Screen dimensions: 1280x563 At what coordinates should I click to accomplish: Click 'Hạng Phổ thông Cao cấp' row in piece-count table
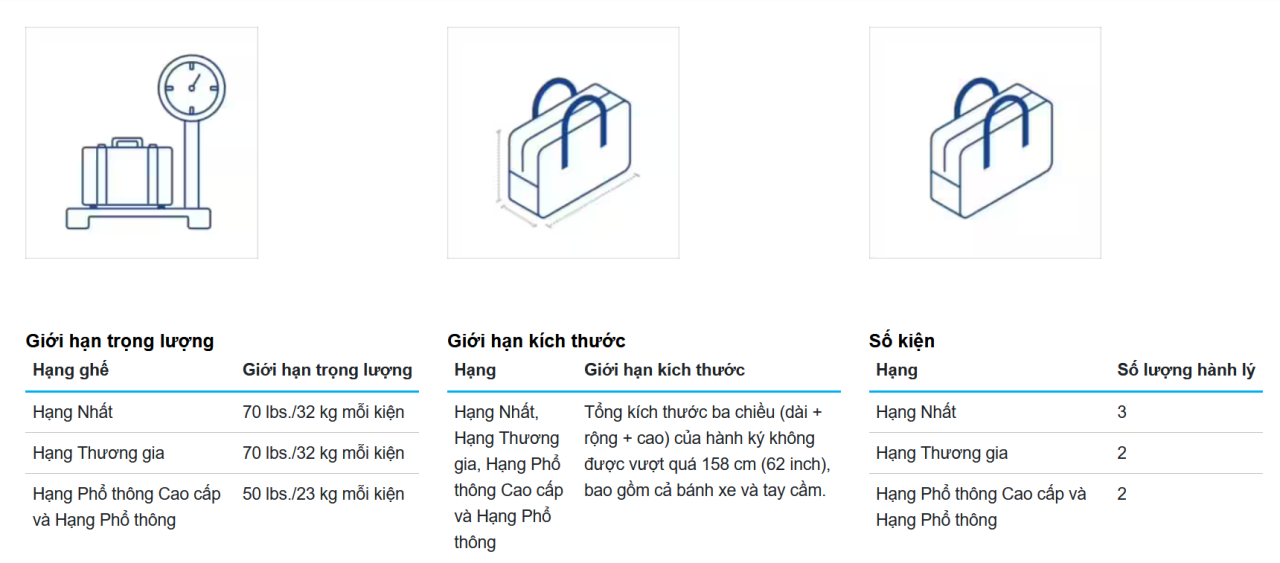1066,507
